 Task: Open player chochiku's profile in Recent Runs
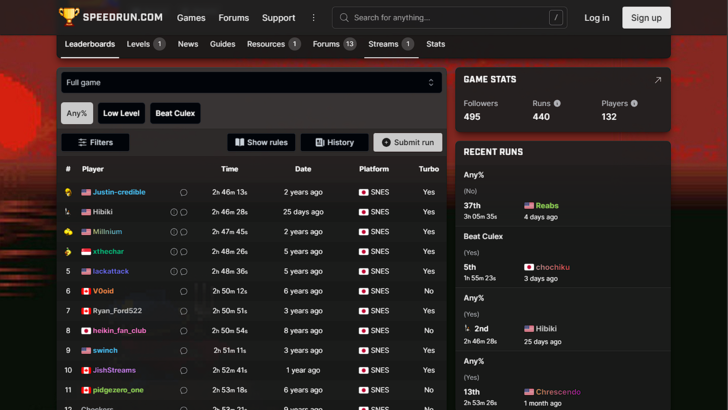[552, 267]
